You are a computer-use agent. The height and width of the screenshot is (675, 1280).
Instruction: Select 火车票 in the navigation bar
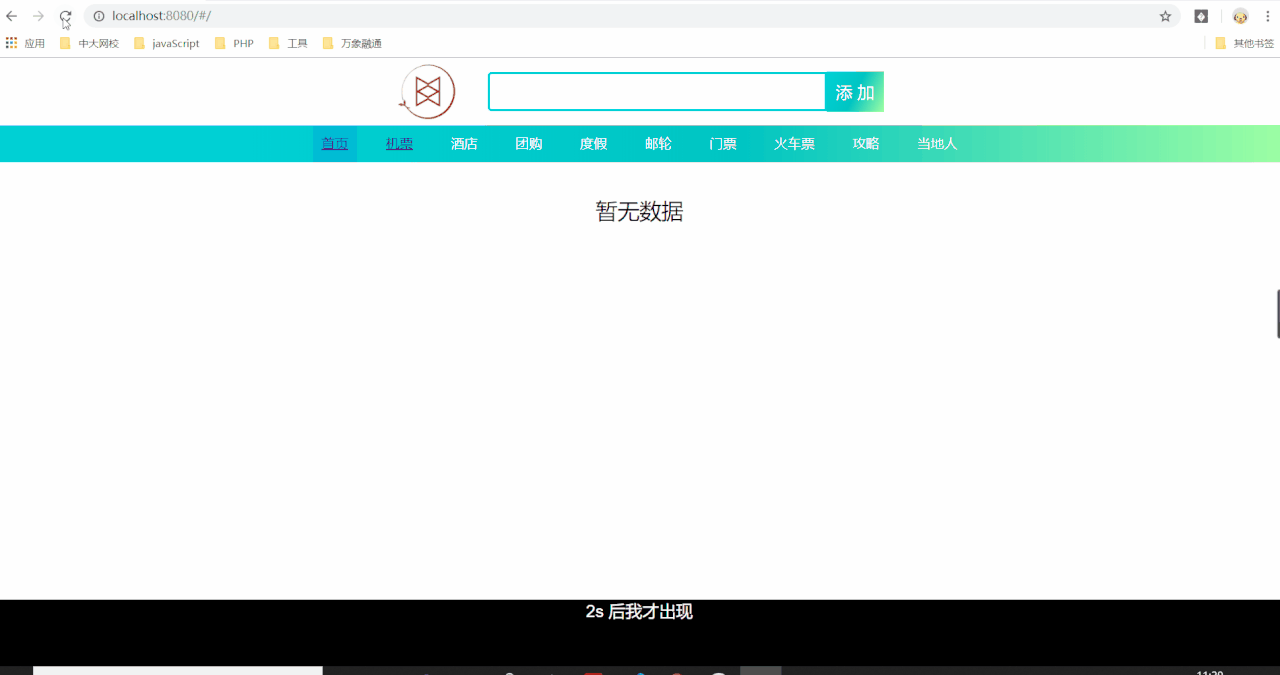[x=793, y=143]
